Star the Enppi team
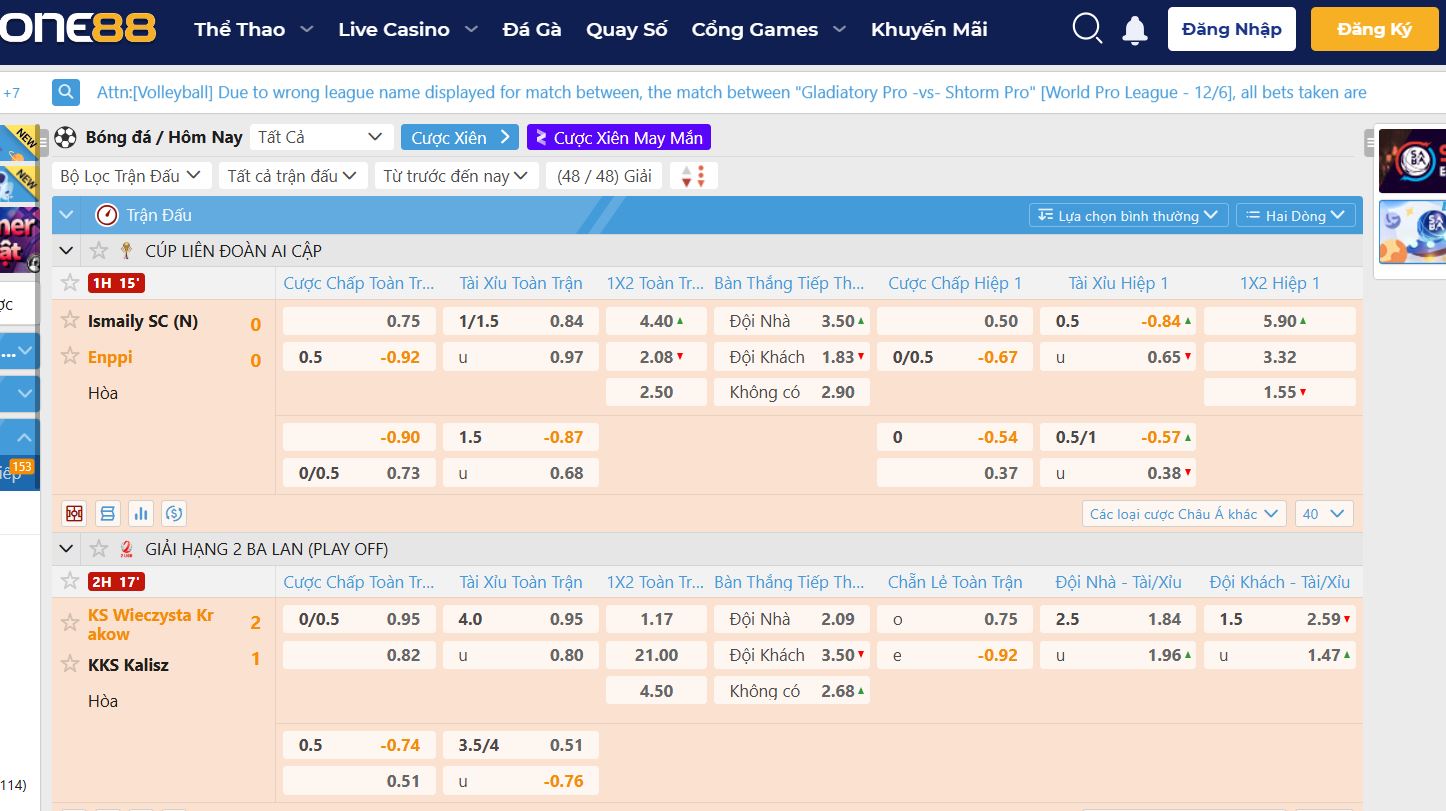Image resolution: width=1446 pixels, height=811 pixels. 70,356
